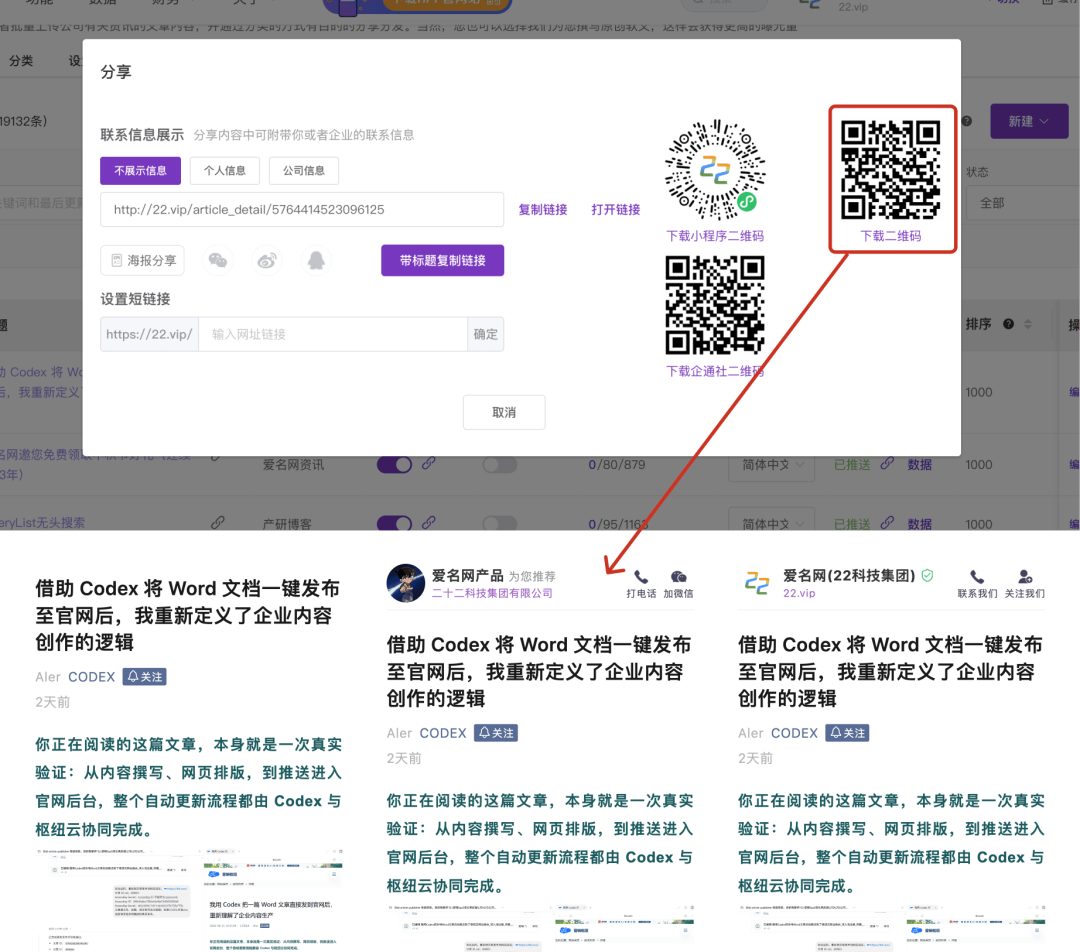Click 数据 link in 爱名网资讯 row
The image size is (1080, 952).
click(x=920, y=465)
